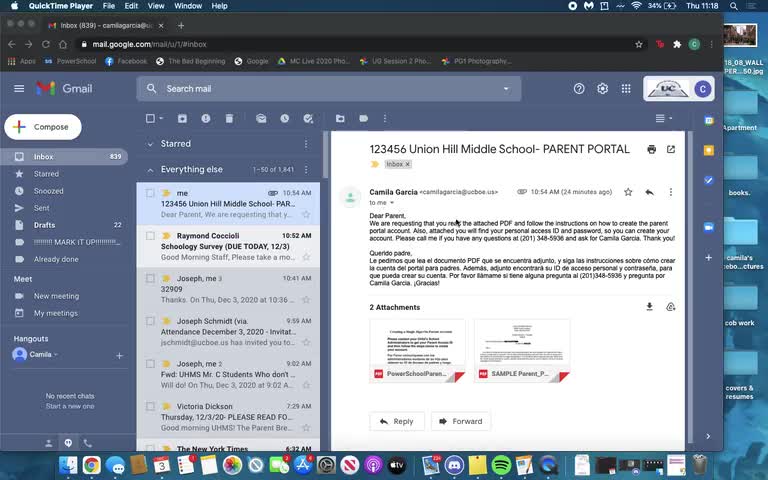
Task: Open Google Keep side panel icon
Action: pos(709,150)
